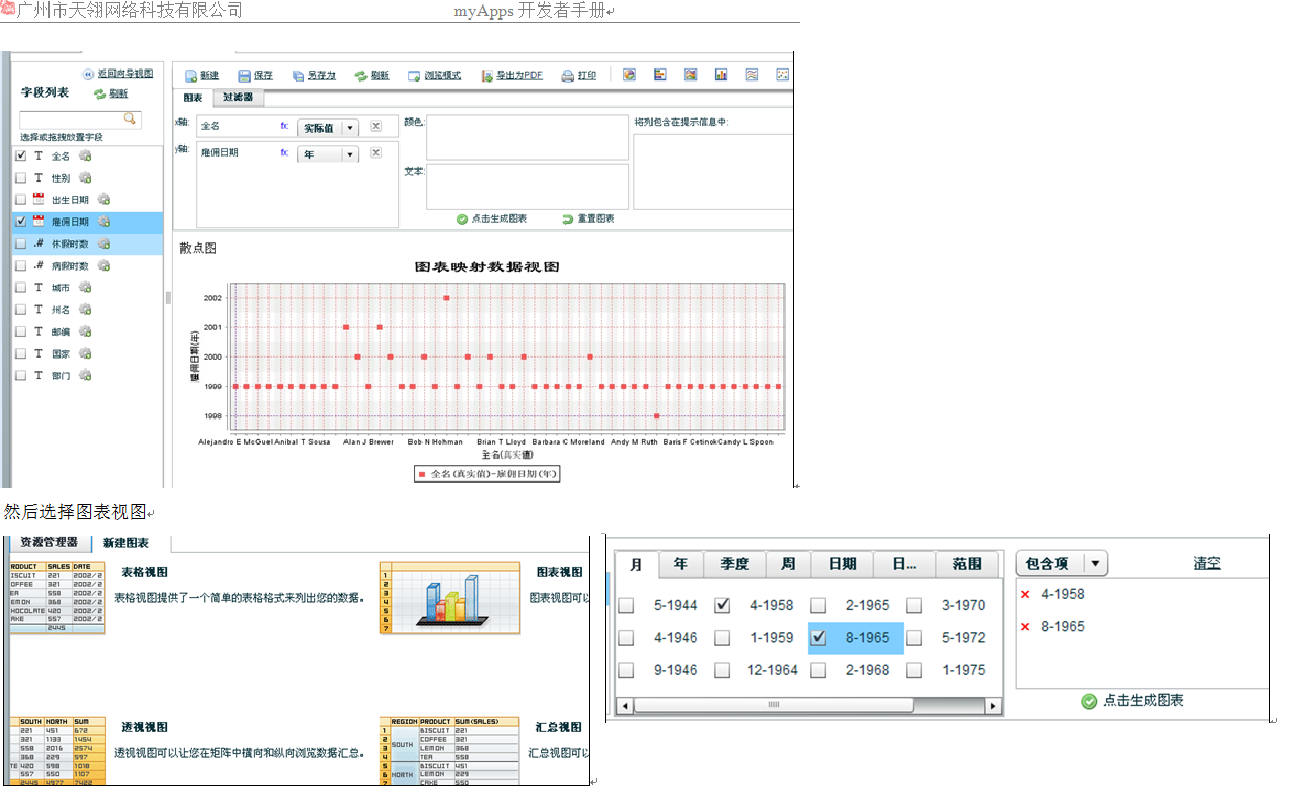Check the 12-1964 month checkbox
The width and height of the screenshot is (1293, 797).
click(722, 670)
